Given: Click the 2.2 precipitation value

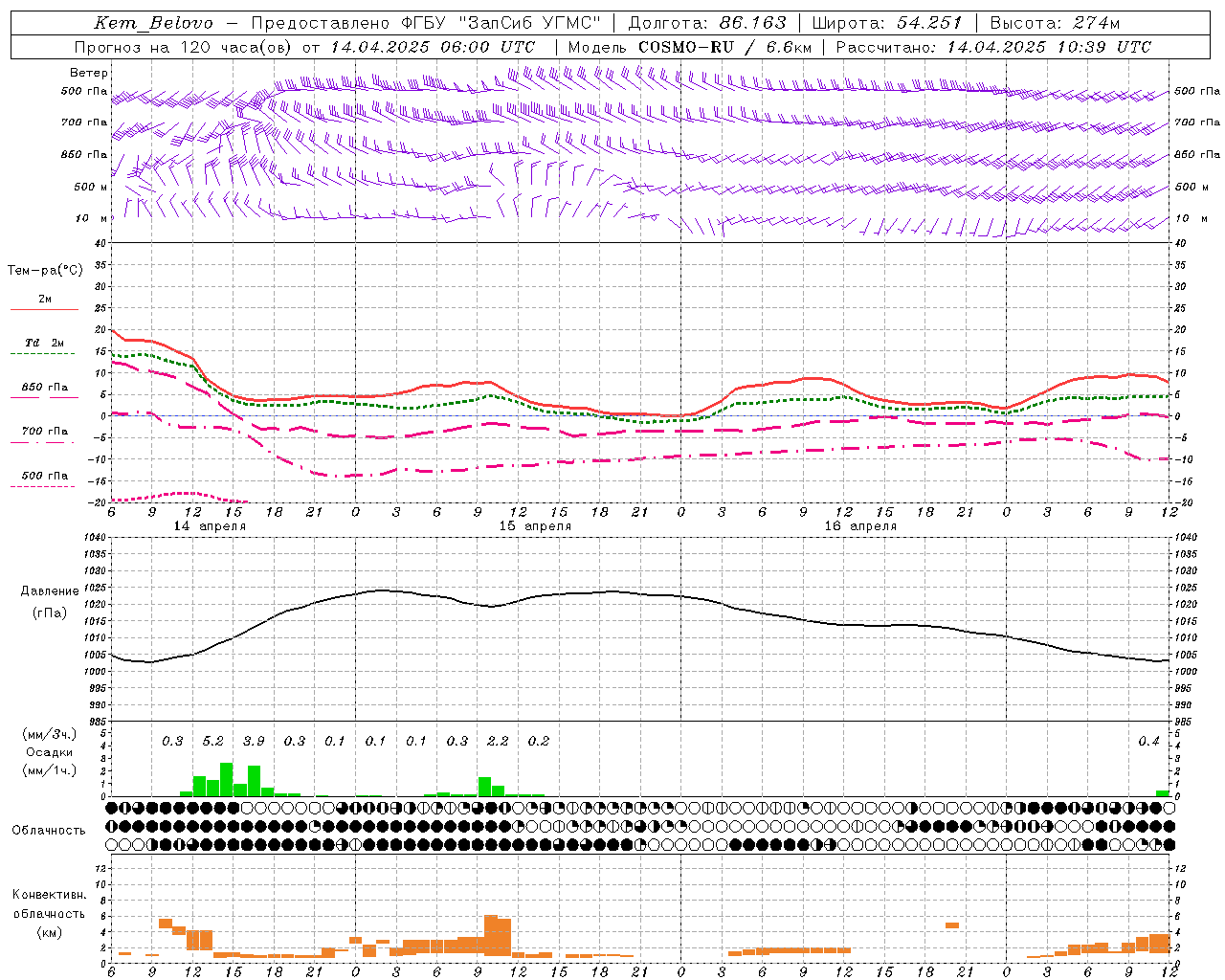Looking at the screenshot, I should tap(498, 742).
